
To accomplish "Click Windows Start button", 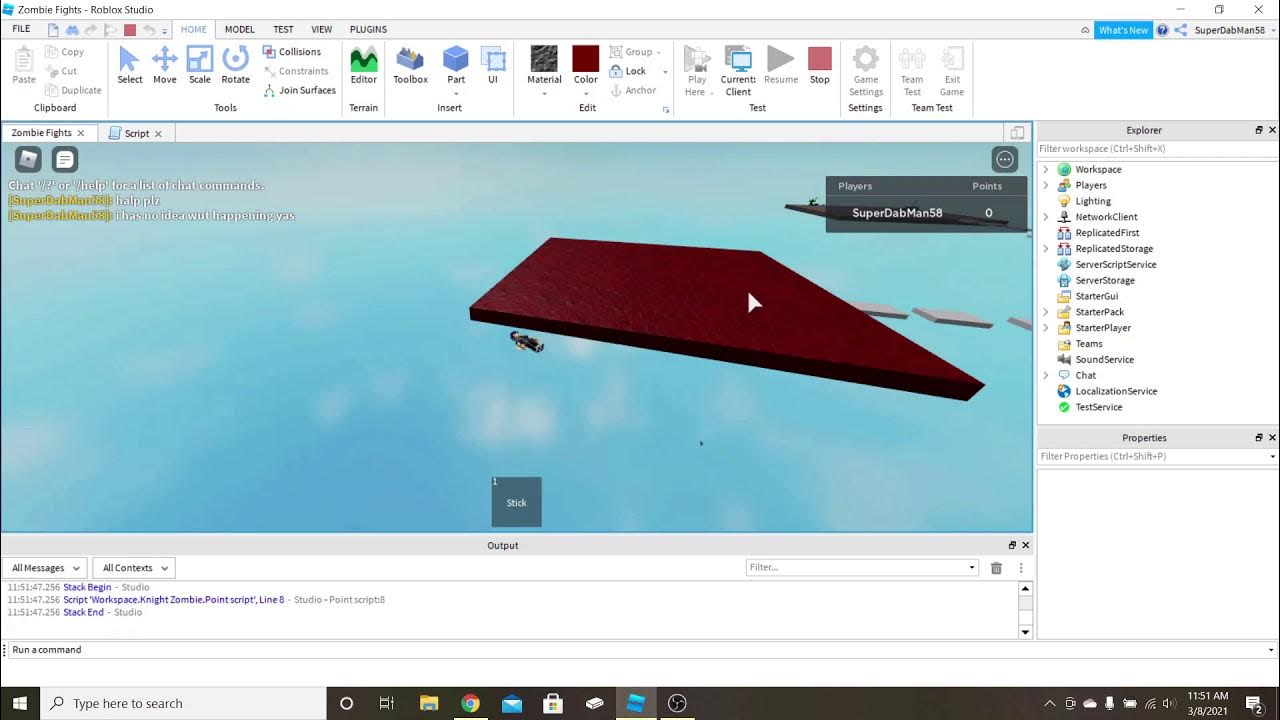I will click(x=19, y=703).
